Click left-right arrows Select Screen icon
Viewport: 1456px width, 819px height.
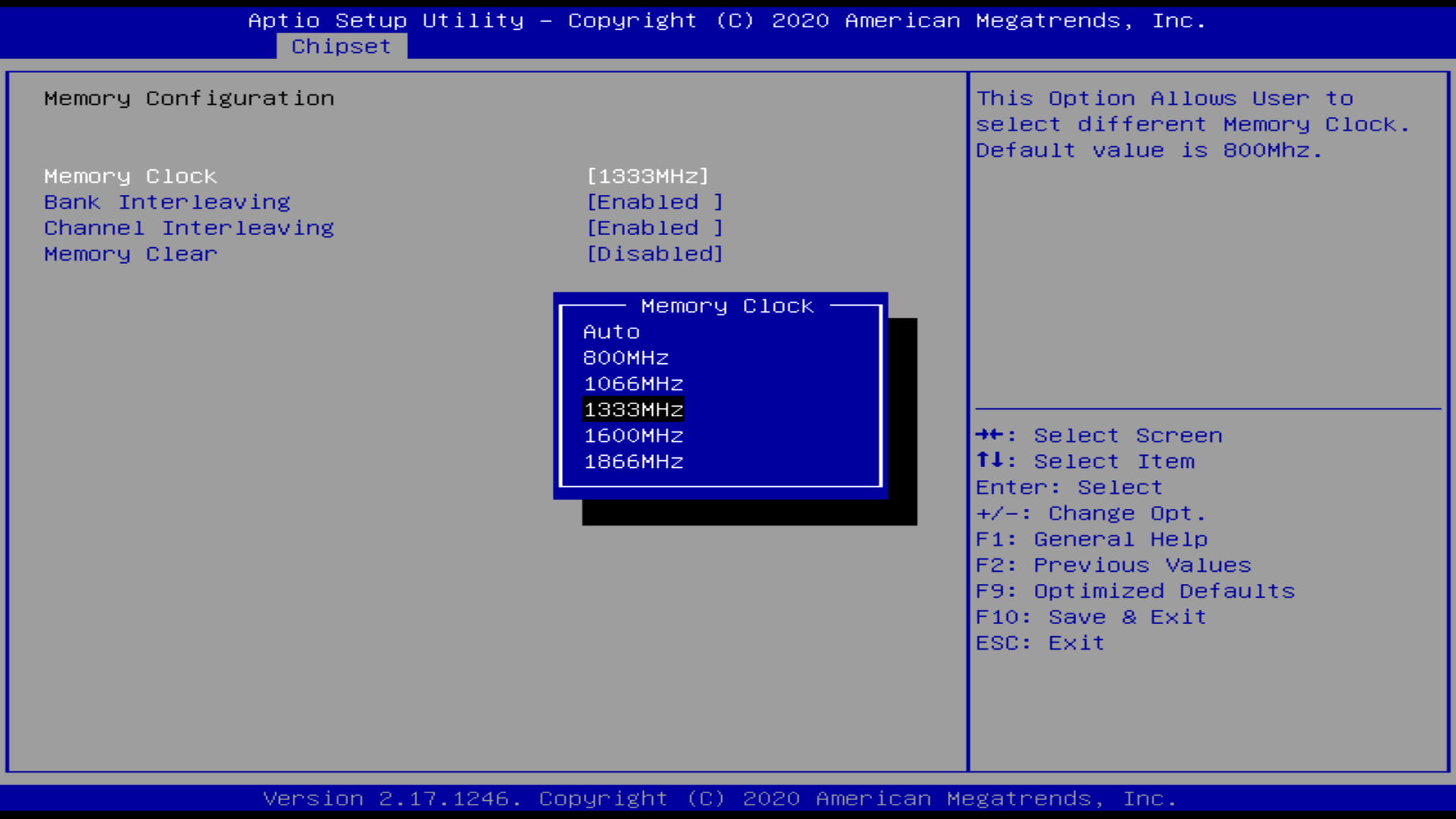990,435
